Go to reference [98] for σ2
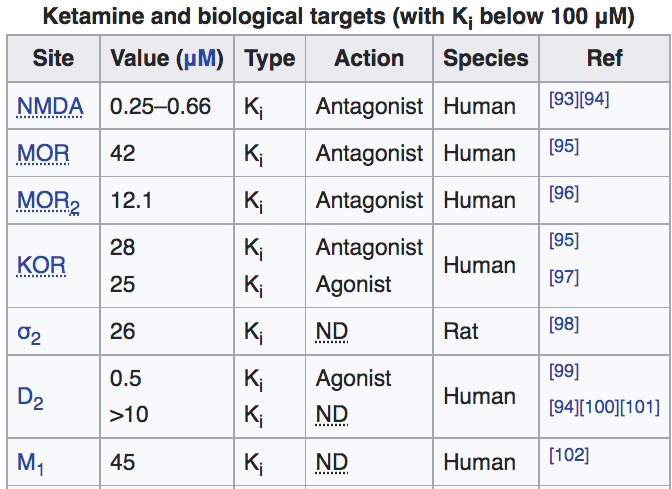Image resolution: width=672 pixels, height=489 pixels. (564, 324)
